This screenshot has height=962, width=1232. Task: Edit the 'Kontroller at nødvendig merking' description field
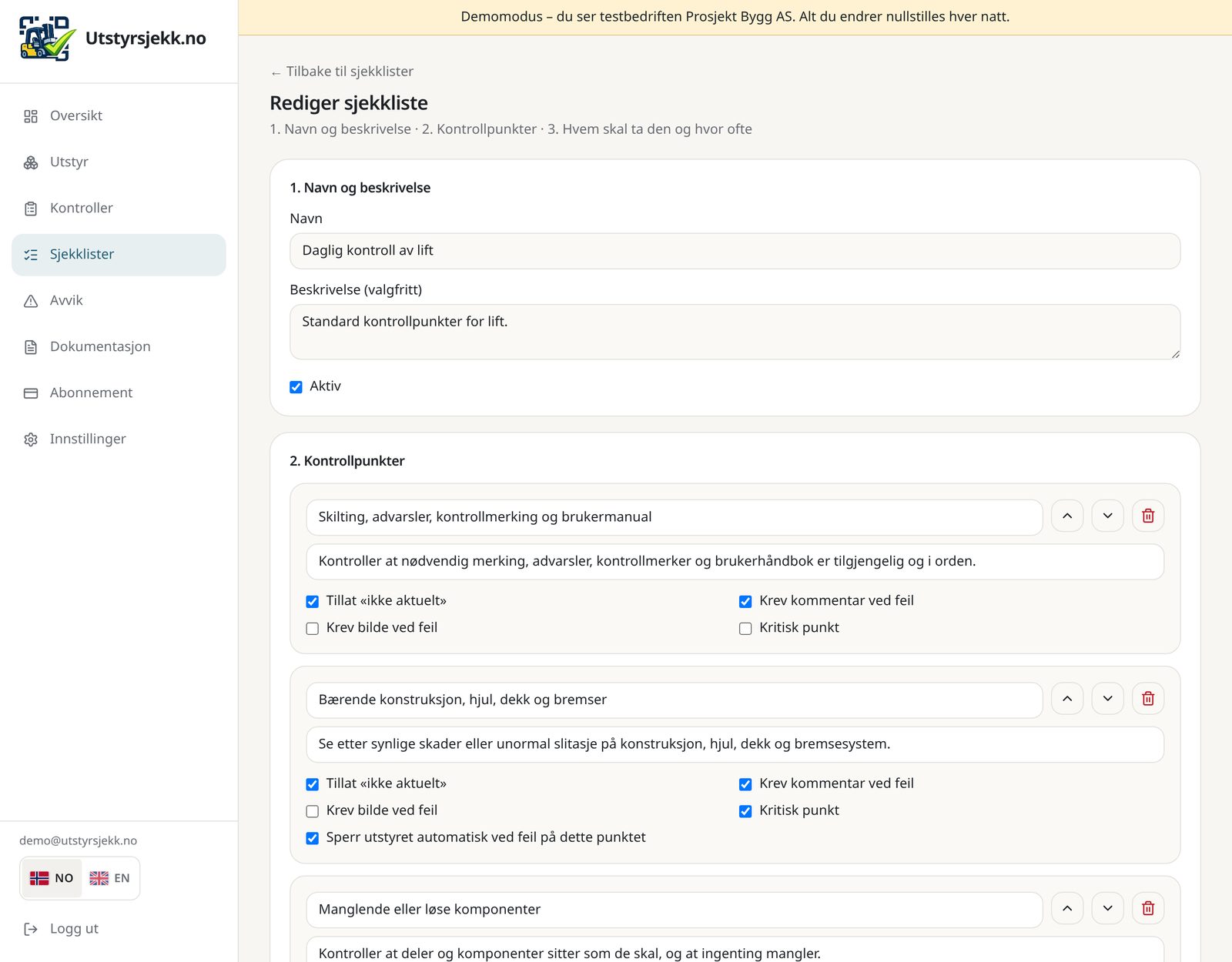735,562
